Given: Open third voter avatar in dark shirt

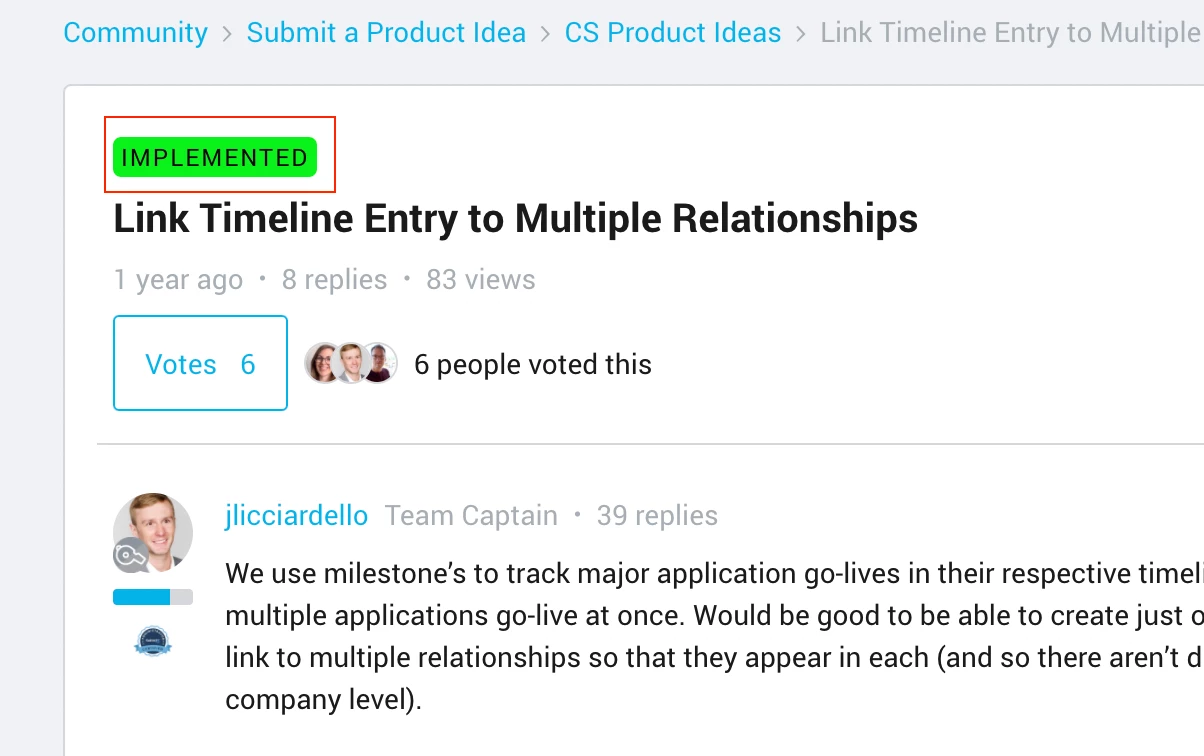Looking at the screenshot, I should click(x=379, y=363).
